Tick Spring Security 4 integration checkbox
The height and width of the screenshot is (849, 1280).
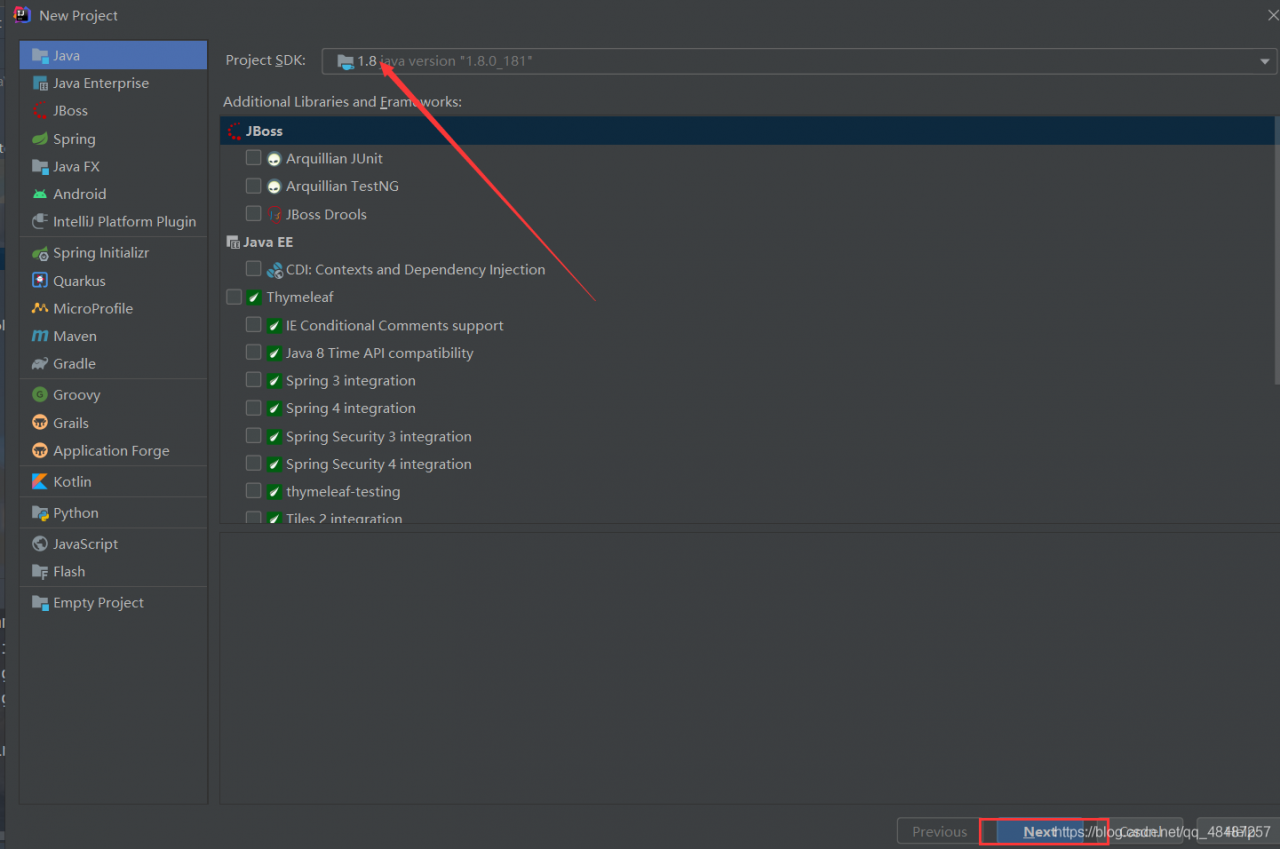pyautogui.click(x=253, y=464)
